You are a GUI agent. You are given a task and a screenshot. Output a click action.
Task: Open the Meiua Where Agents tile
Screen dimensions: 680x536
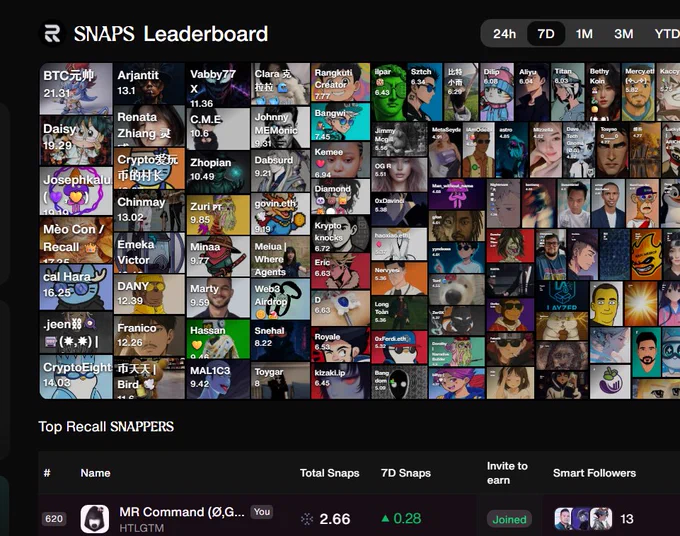click(x=280, y=257)
